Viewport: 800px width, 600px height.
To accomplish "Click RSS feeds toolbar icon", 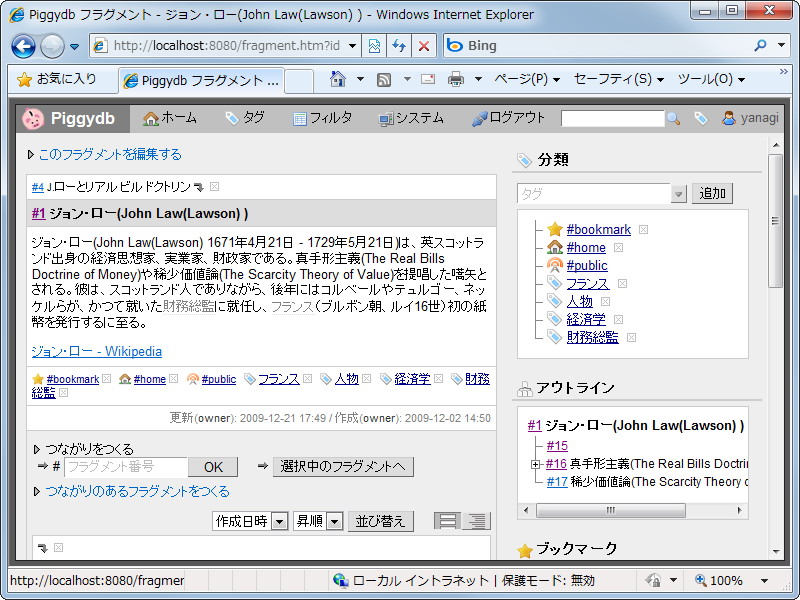I will (384, 80).
